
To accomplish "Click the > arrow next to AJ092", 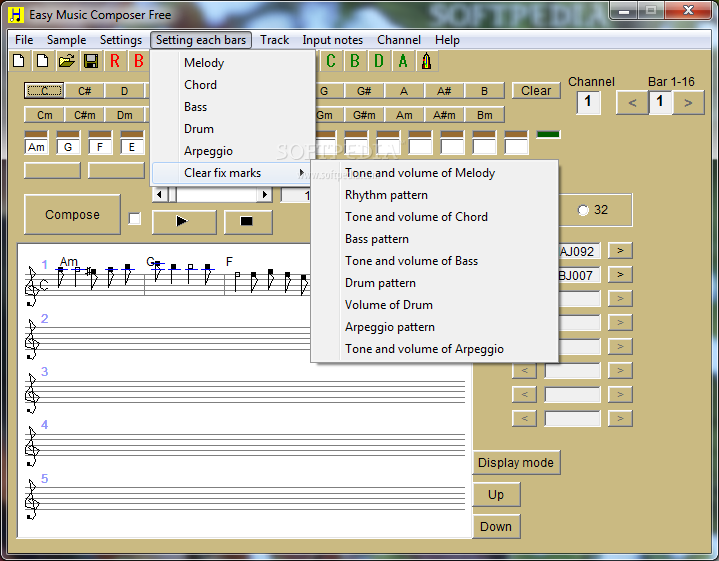I will [x=620, y=250].
